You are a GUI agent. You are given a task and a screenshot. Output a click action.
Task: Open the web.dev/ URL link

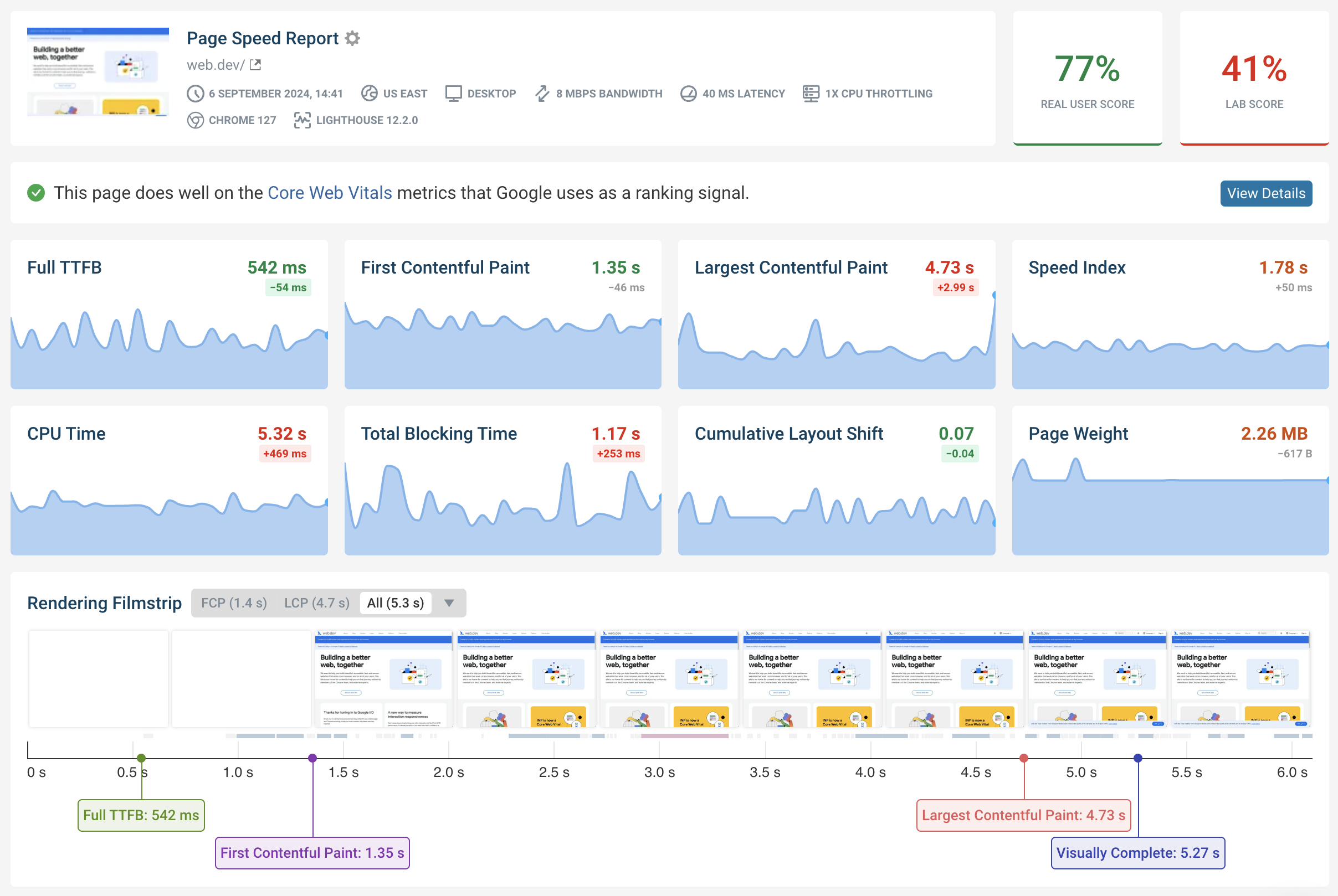(216, 65)
